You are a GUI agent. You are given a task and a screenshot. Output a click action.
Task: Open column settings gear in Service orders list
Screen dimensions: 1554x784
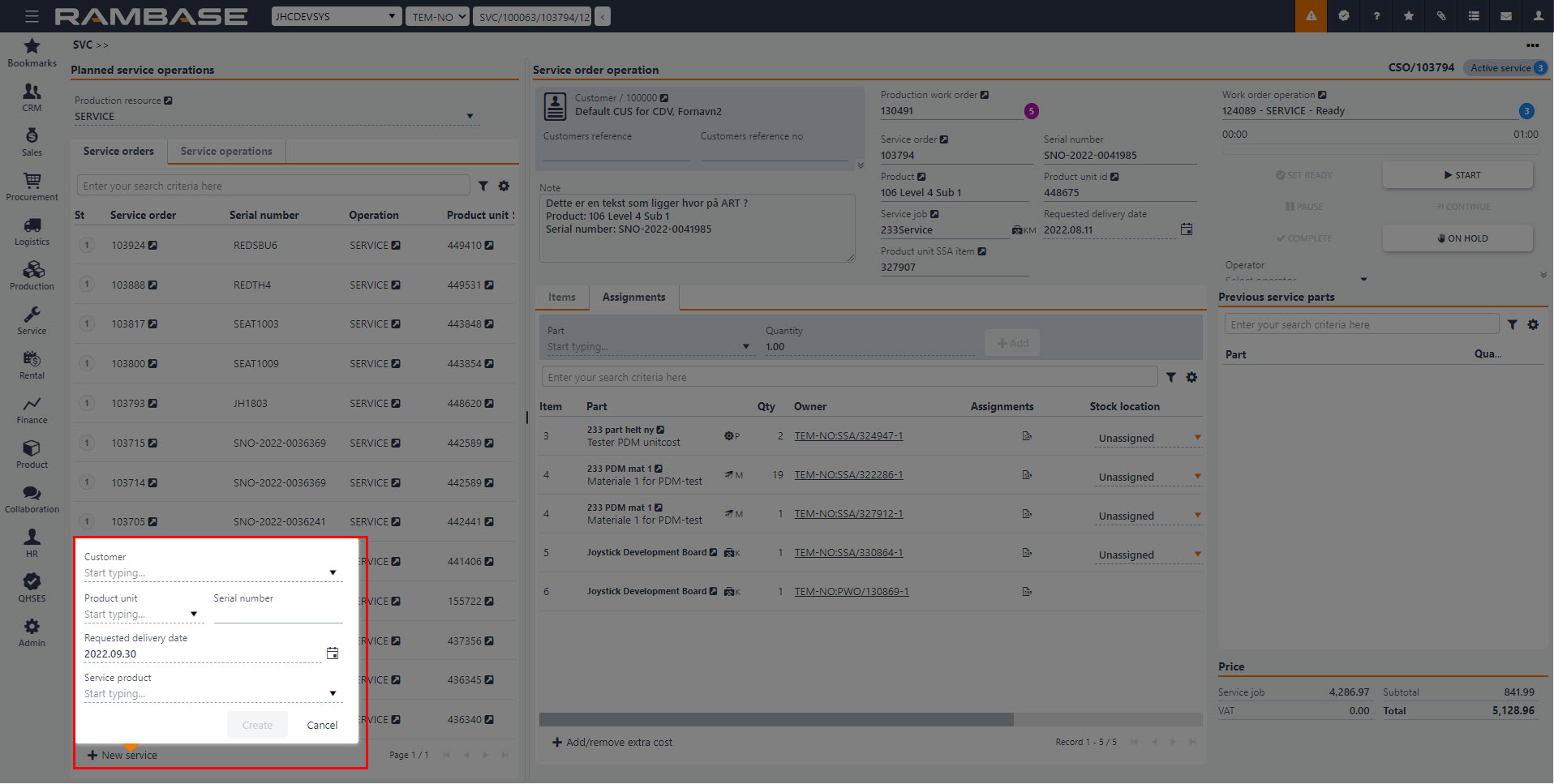504,186
